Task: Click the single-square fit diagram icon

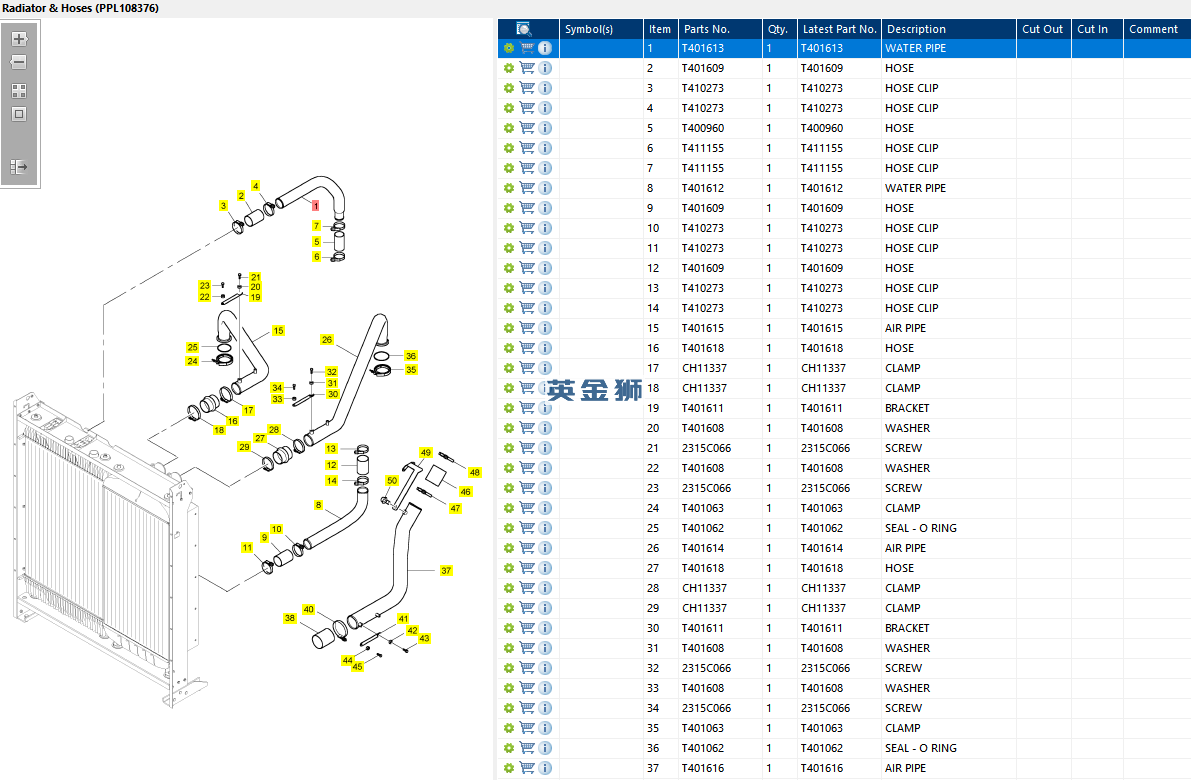Action: point(20,115)
